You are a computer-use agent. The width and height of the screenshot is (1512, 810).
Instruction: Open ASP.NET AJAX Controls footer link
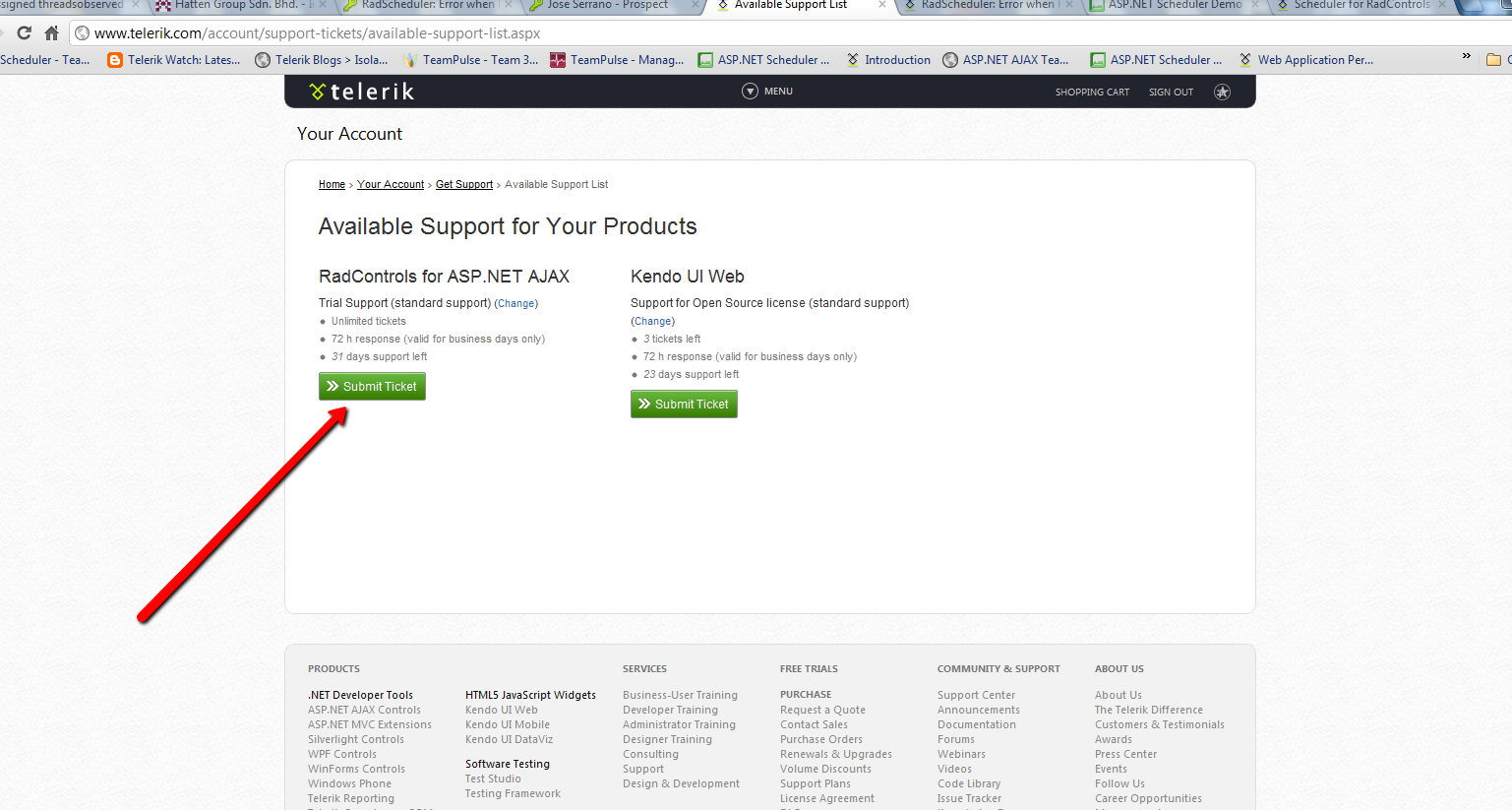[x=364, y=711]
